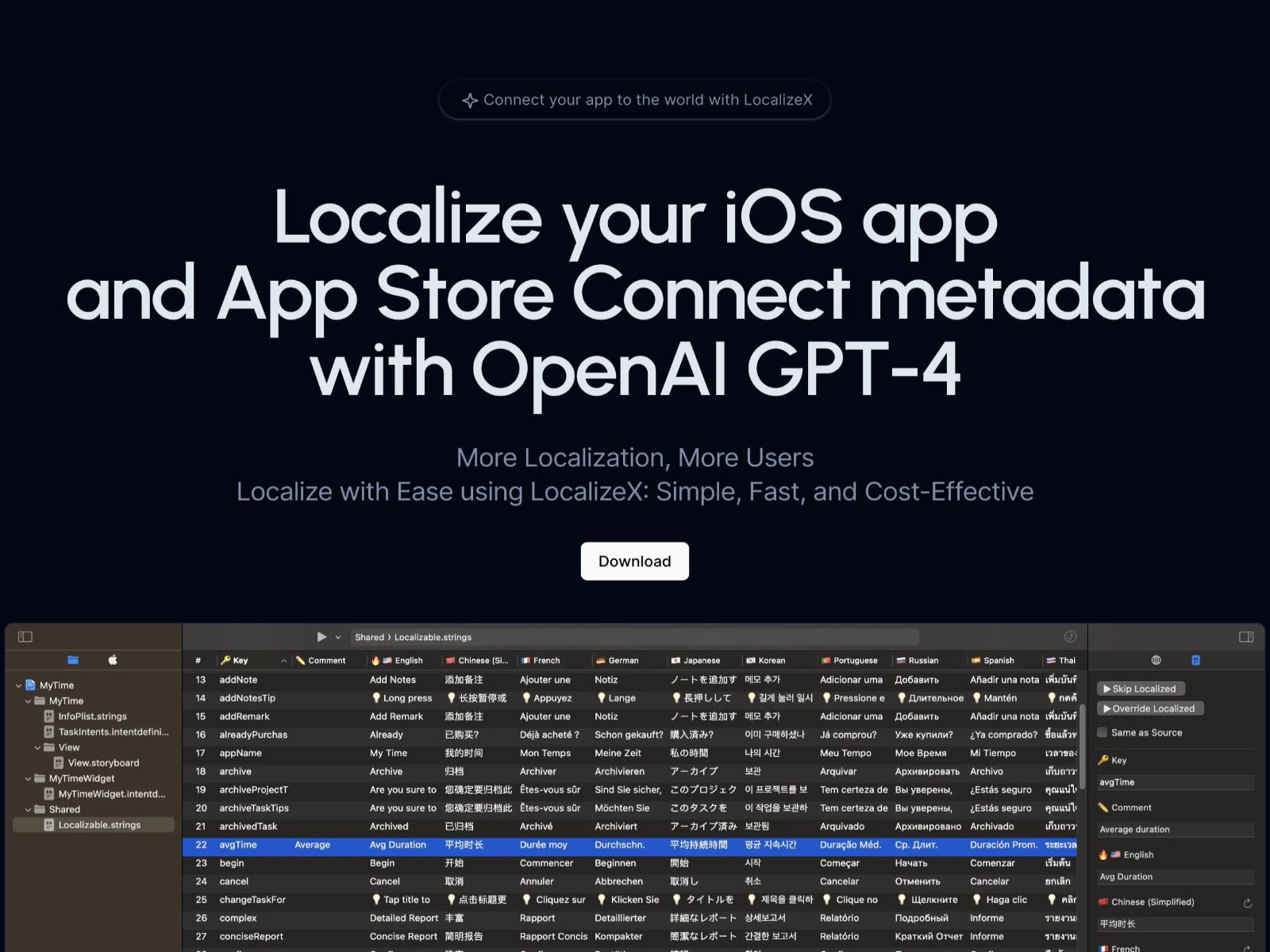Image resolution: width=1270 pixels, height=952 pixels.
Task: Select the blue folder project navigator icon
Action: (73, 659)
